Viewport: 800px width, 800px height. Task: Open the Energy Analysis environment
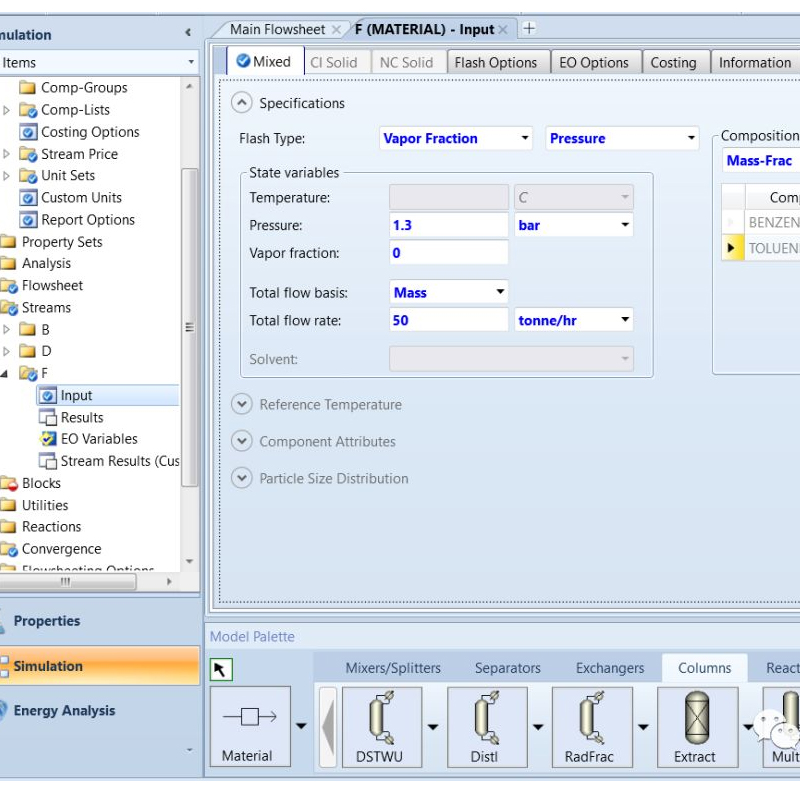[x=64, y=711]
